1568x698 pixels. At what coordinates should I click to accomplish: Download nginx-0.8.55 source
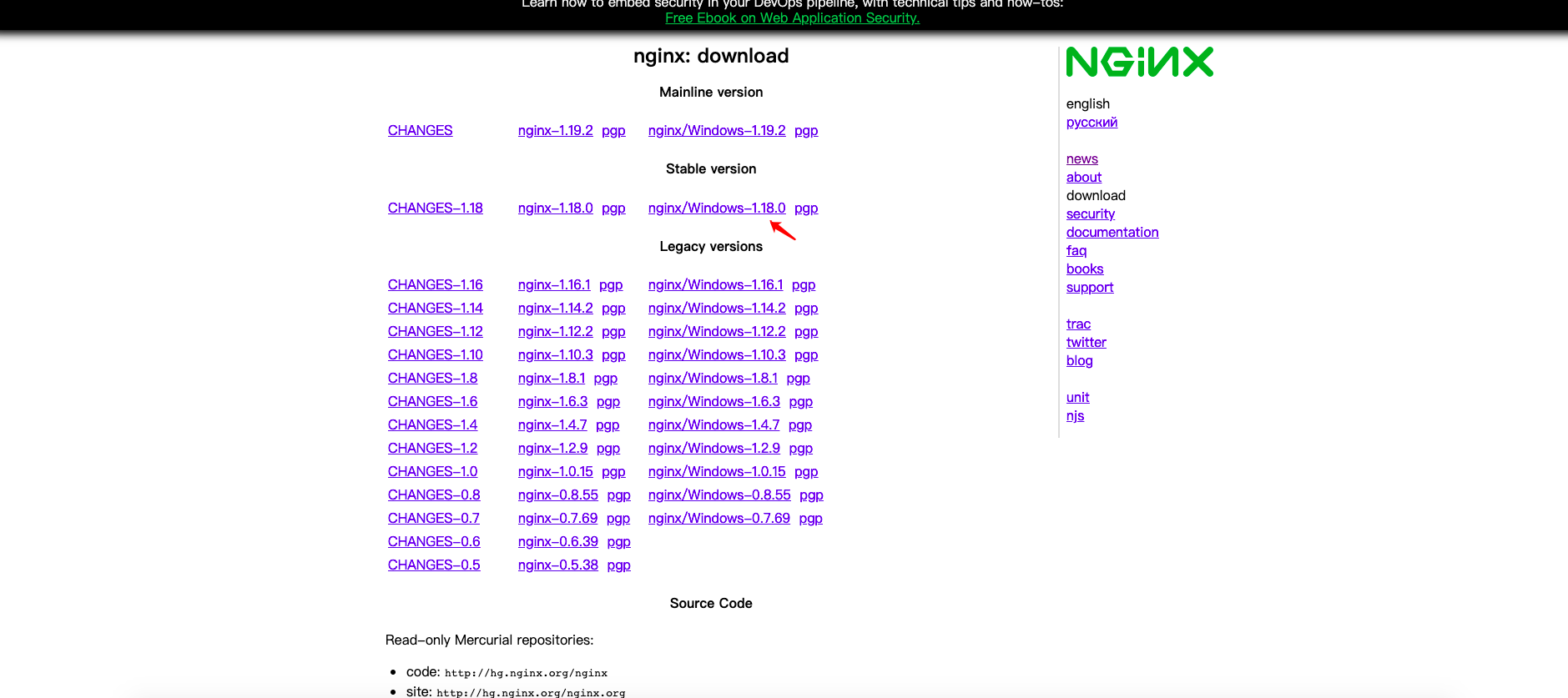point(558,495)
